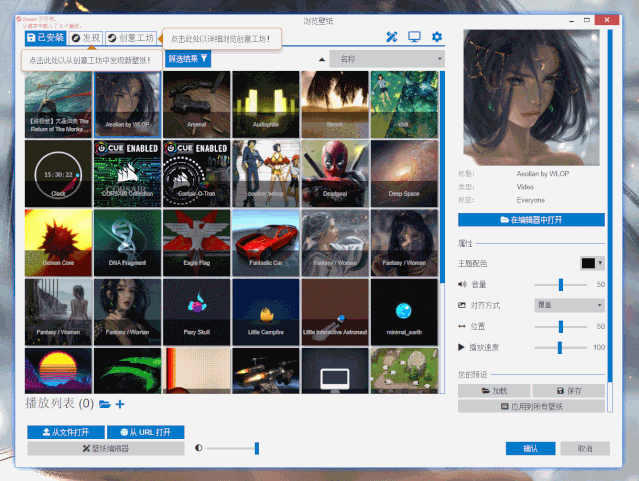Adjust the 位置 position slider
This screenshot has height=481, width=639.
(x=561, y=327)
